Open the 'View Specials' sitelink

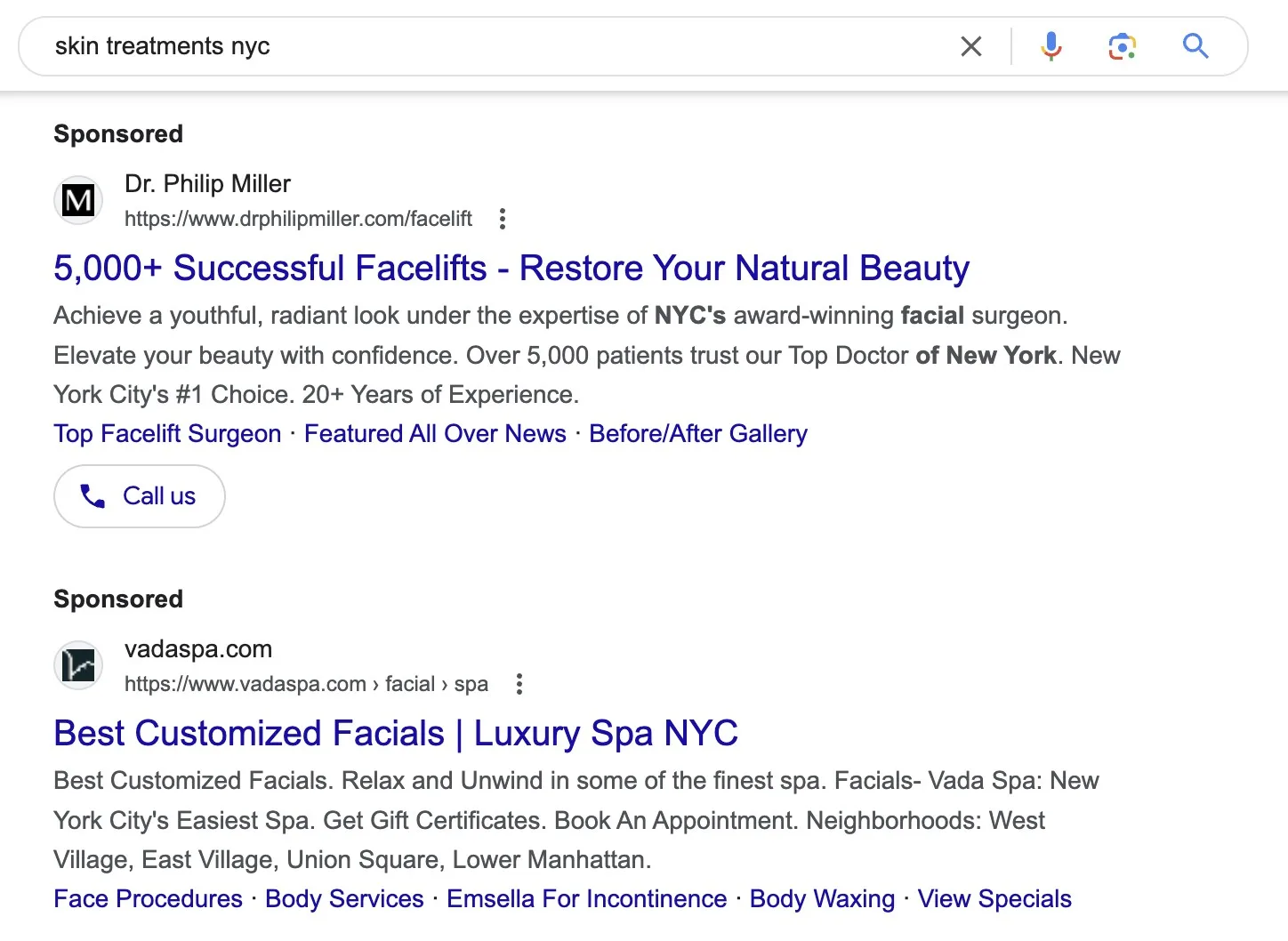994,899
